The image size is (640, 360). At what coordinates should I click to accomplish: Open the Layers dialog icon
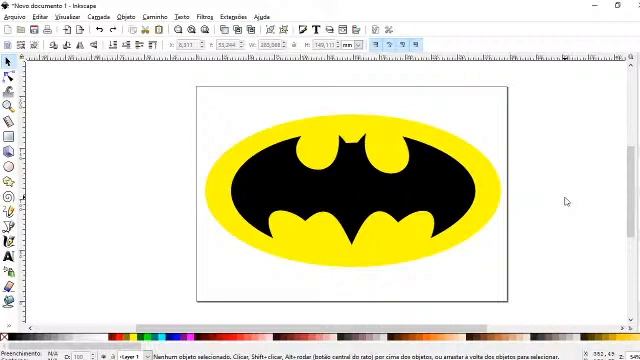(x=329, y=29)
